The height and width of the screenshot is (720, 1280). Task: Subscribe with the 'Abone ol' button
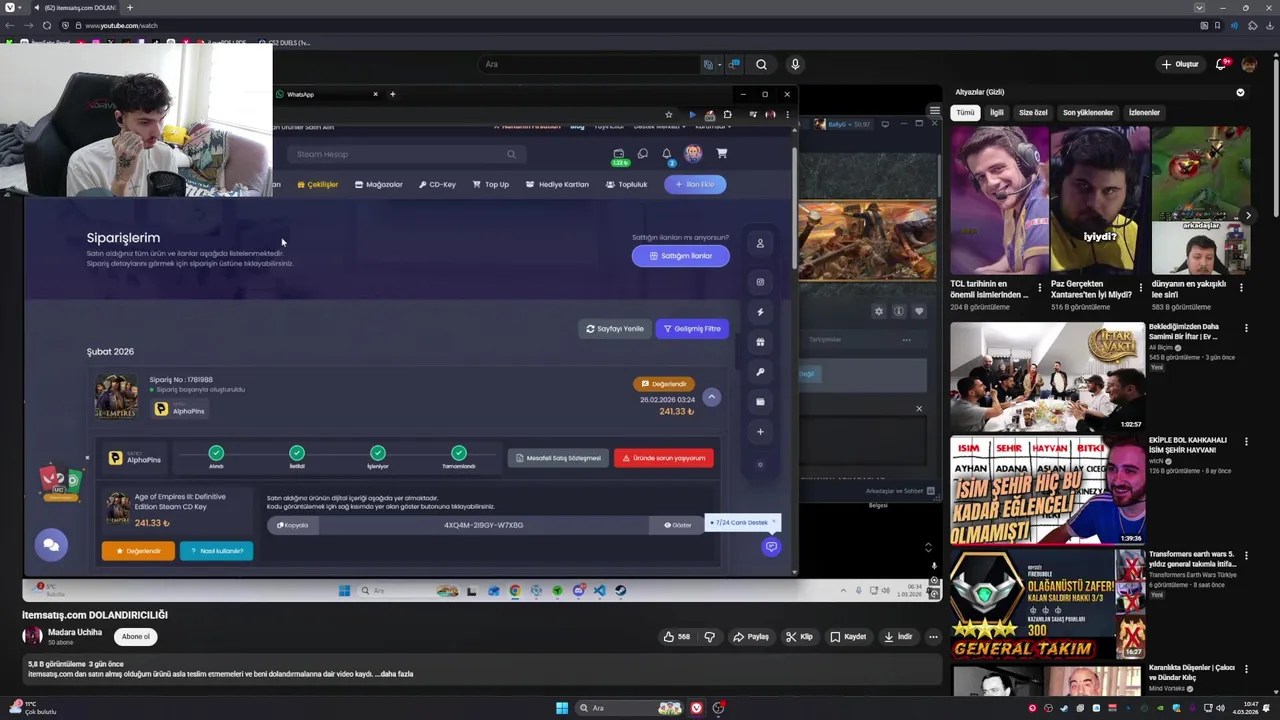[x=136, y=637]
